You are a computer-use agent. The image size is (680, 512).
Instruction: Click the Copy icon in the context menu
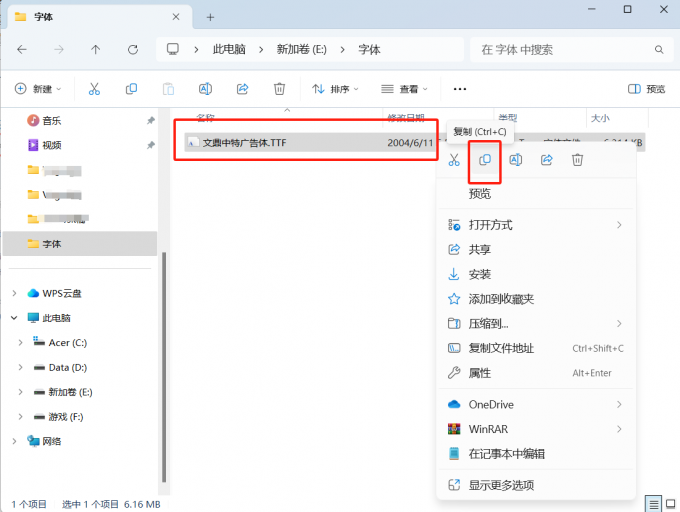click(485, 160)
